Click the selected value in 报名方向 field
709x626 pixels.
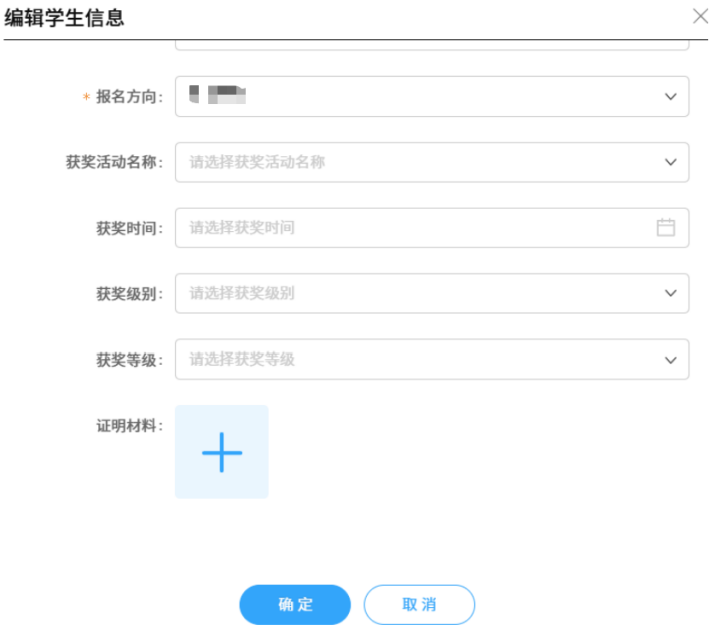218,97
